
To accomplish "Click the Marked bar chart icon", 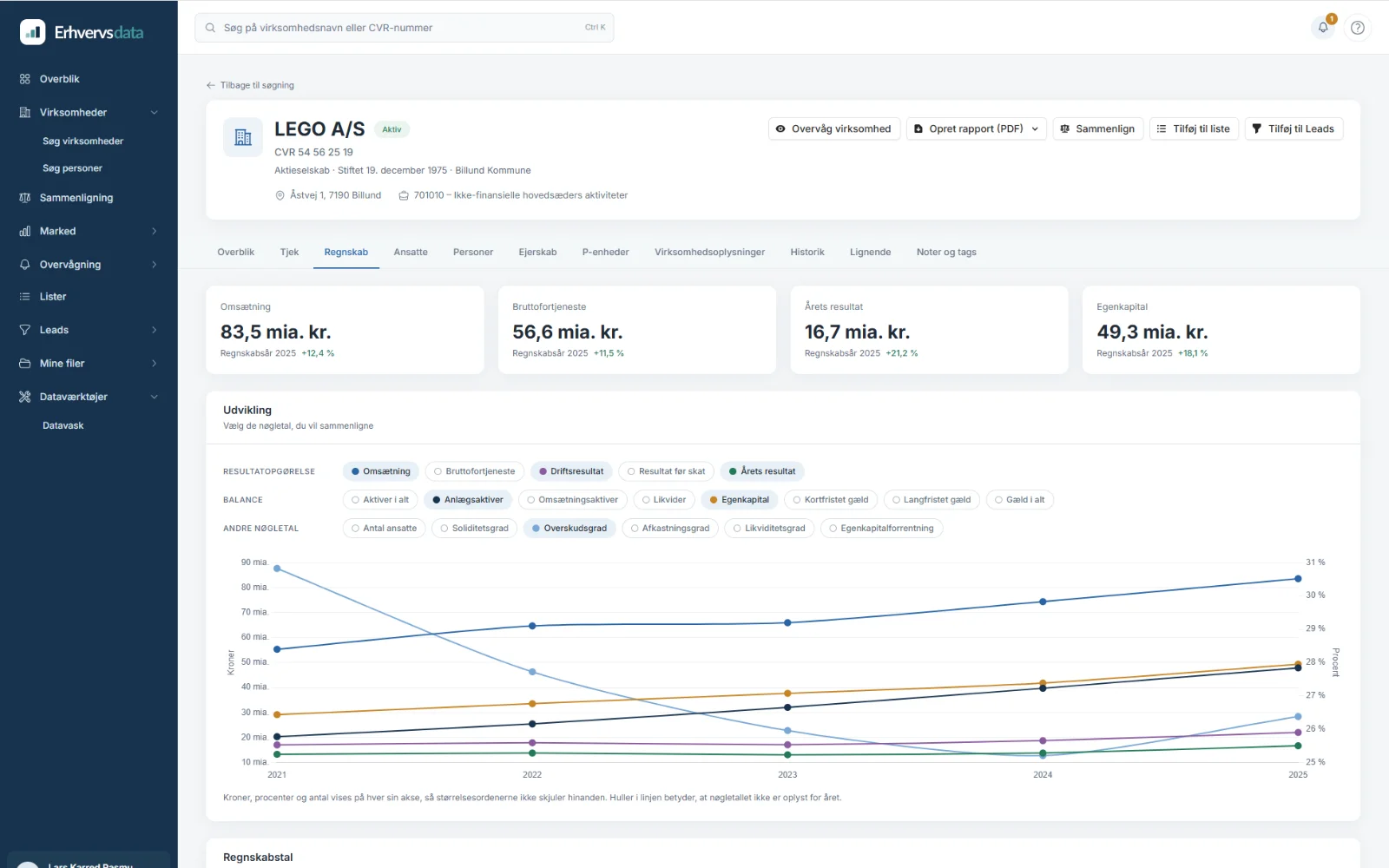I will coord(25,231).
